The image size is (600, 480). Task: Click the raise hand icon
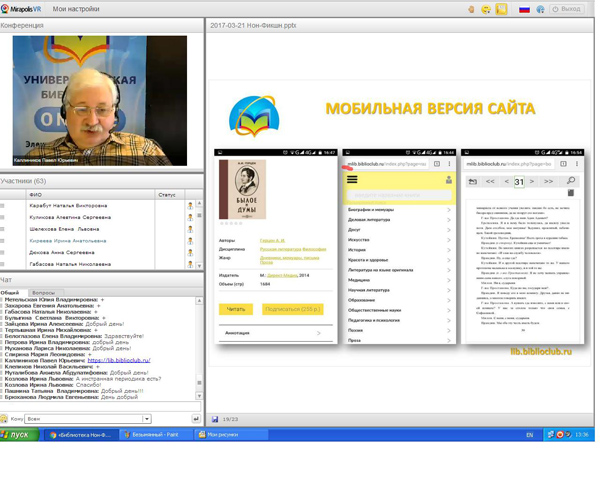[x=471, y=9]
